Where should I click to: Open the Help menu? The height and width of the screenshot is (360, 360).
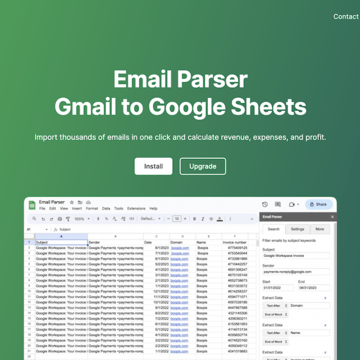(153, 209)
